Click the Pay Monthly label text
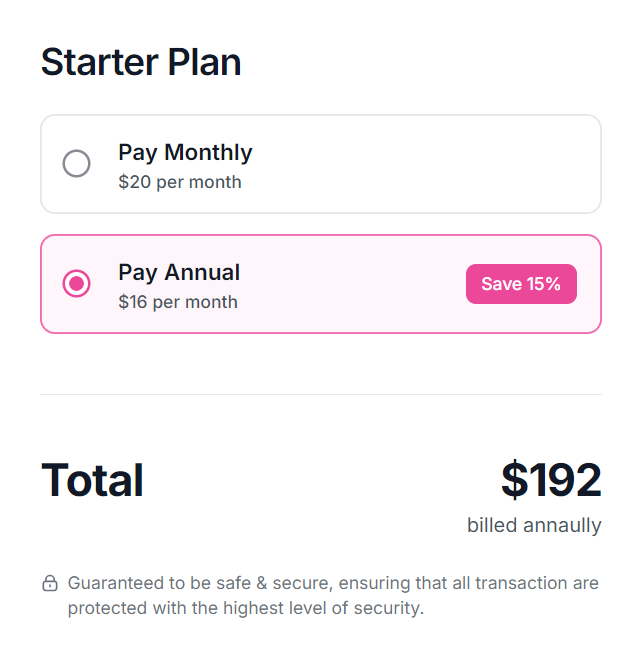Viewport: 642px width, 659px height. click(x=185, y=153)
